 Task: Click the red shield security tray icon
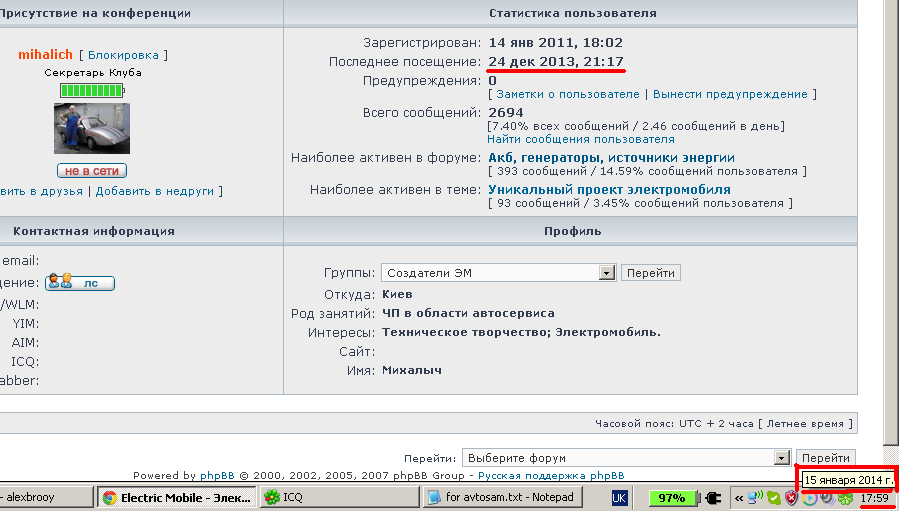791,497
